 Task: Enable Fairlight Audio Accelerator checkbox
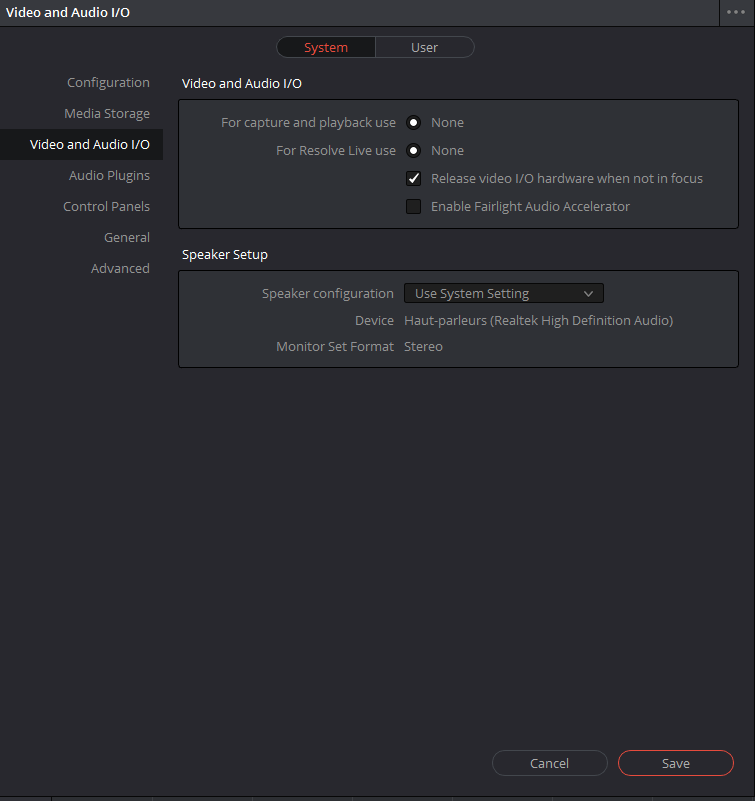tap(413, 206)
